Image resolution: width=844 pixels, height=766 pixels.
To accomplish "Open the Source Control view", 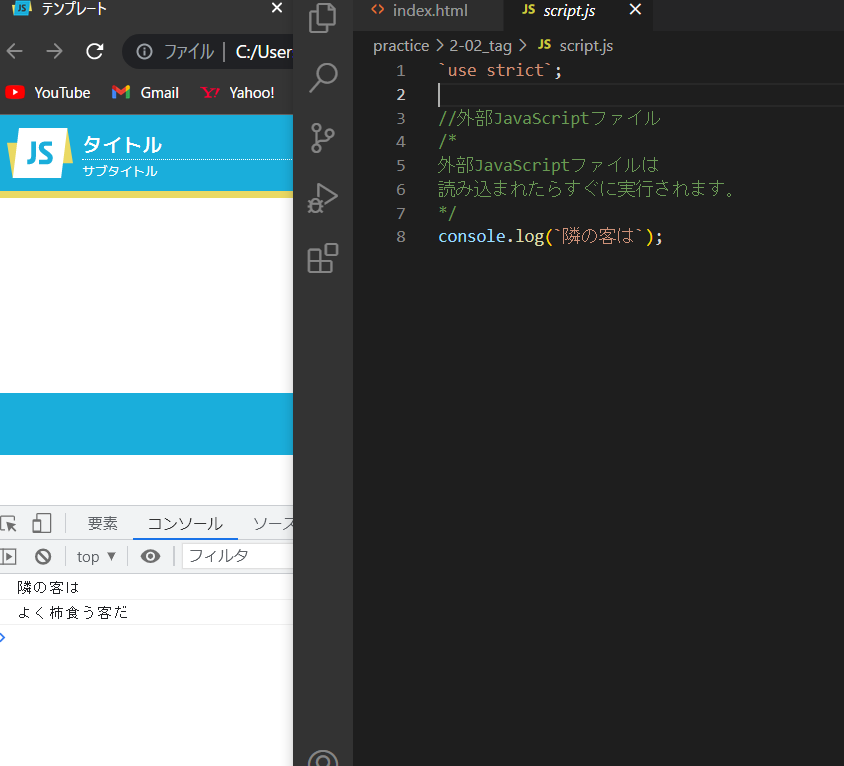I will coord(322,138).
